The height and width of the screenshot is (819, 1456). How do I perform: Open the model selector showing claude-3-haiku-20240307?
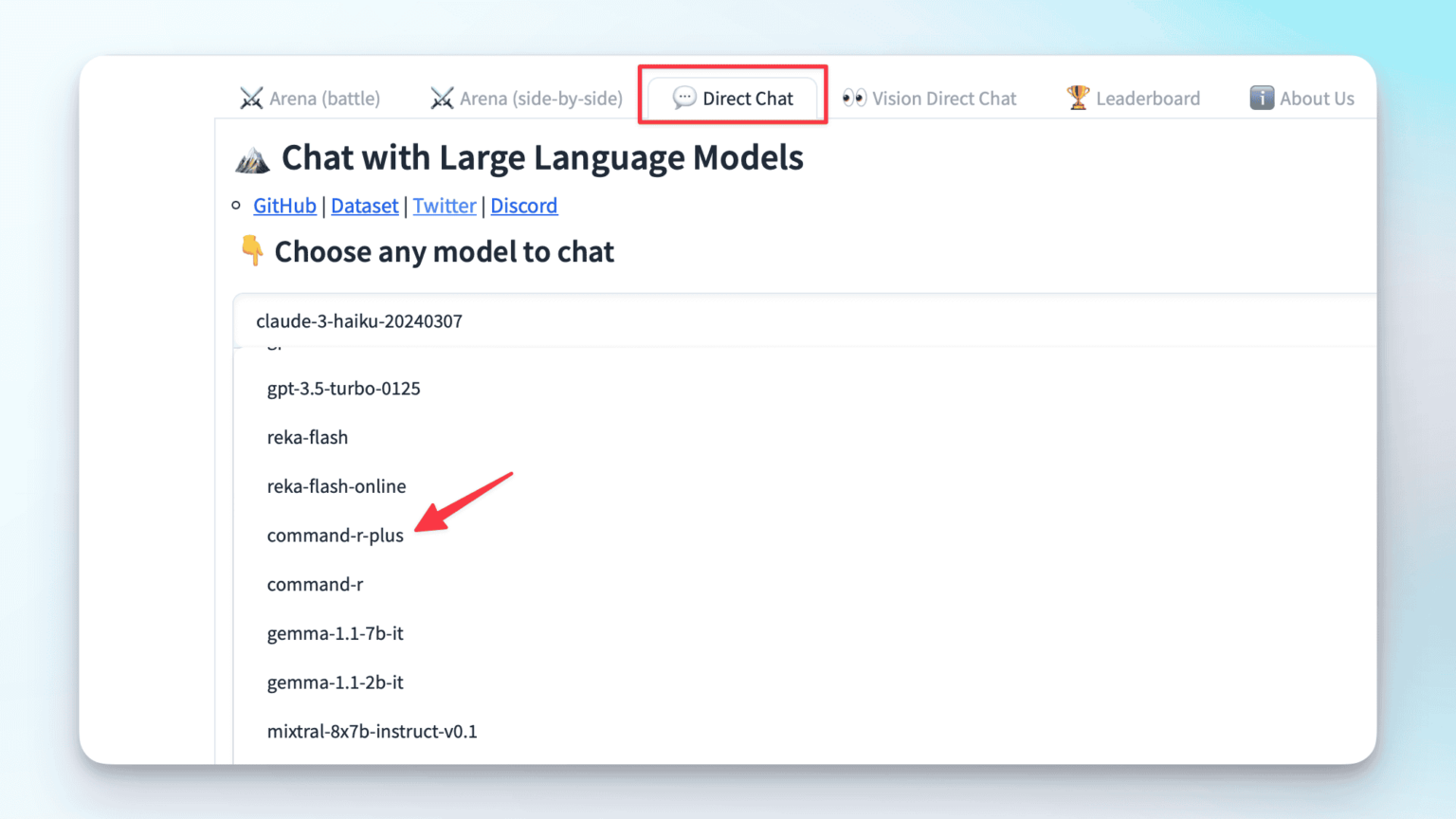tap(806, 321)
